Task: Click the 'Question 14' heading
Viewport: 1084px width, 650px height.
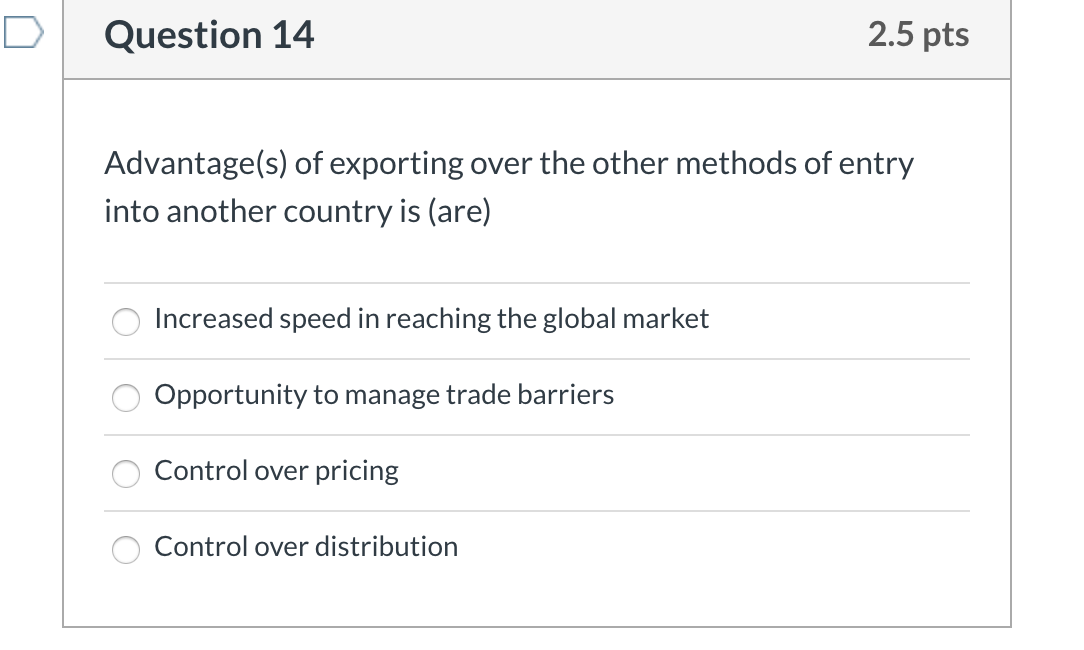Action: pos(208,34)
